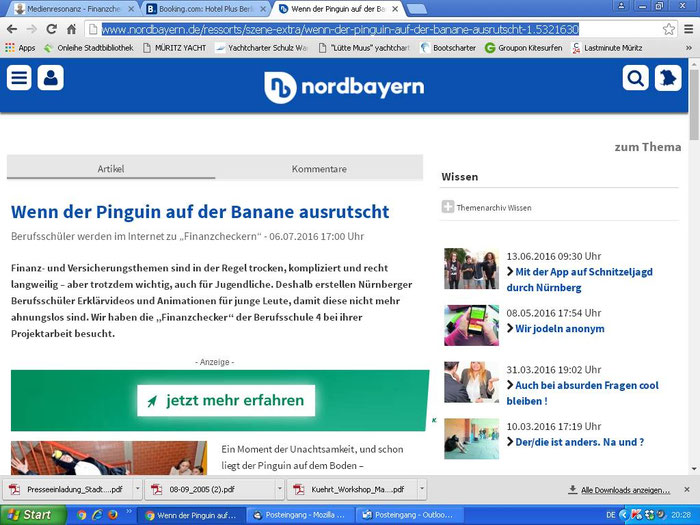Go back with the browser back arrow
This screenshot has width=700, height=525.
pos(12,29)
